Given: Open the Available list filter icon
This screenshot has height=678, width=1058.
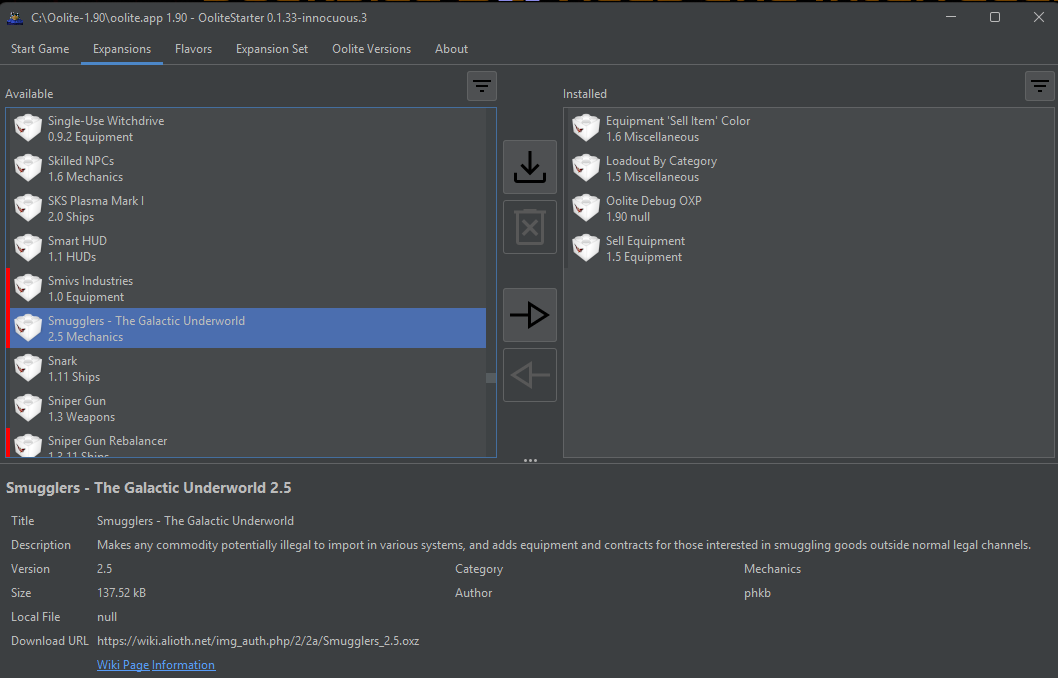Looking at the screenshot, I should 482,86.
